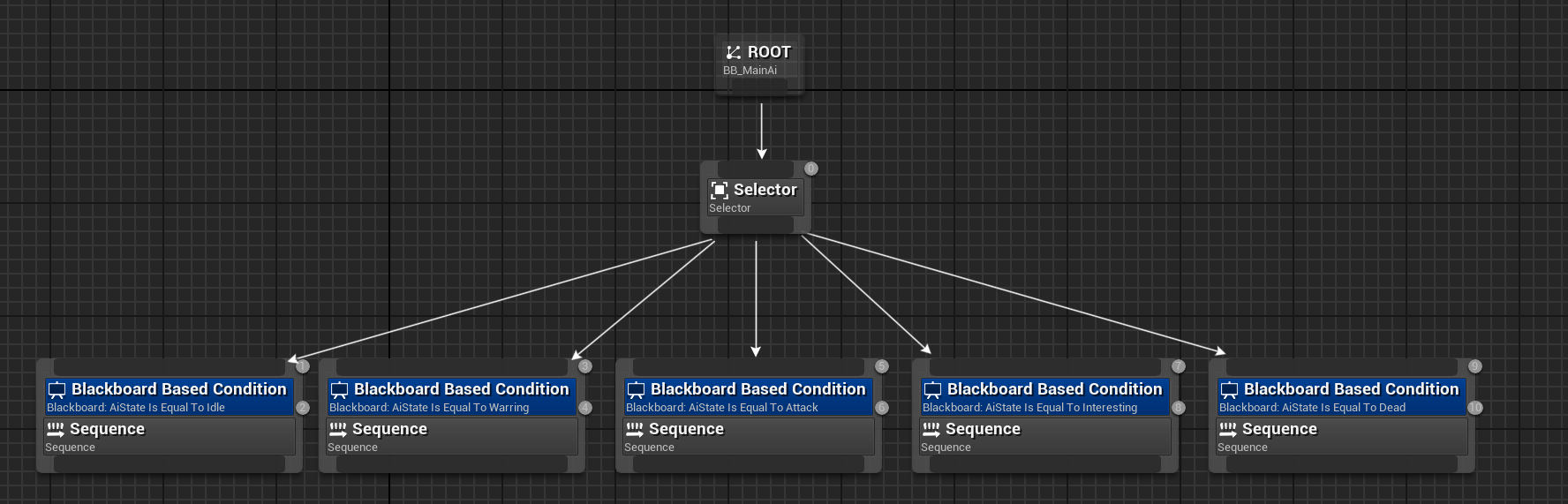Click execution index badge 7

[x=1179, y=366]
